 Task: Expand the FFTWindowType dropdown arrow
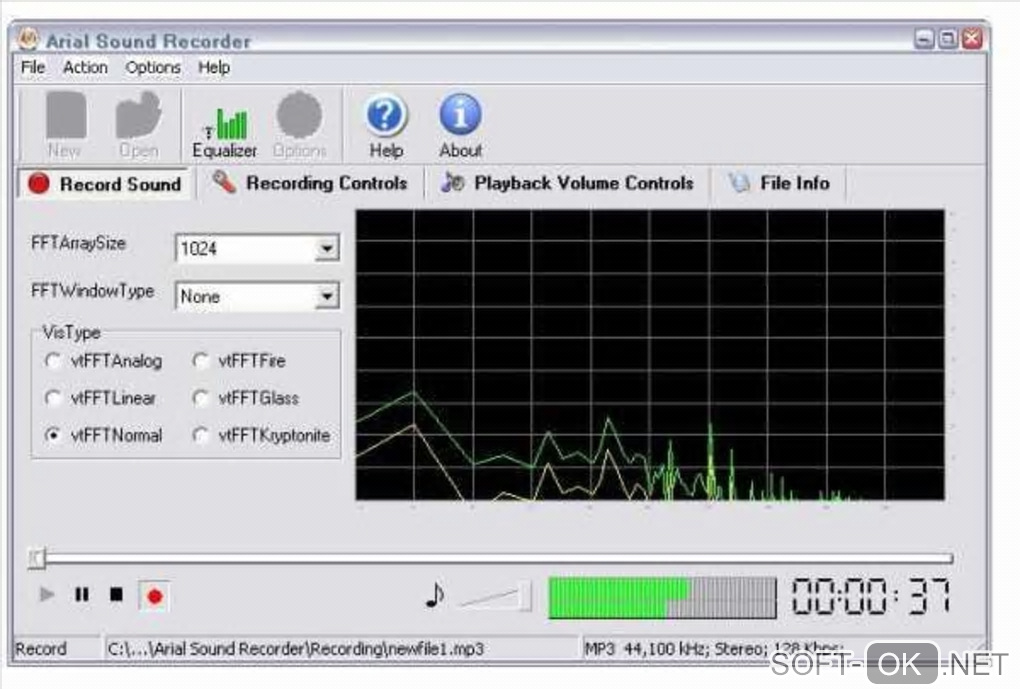pos(327,297)
